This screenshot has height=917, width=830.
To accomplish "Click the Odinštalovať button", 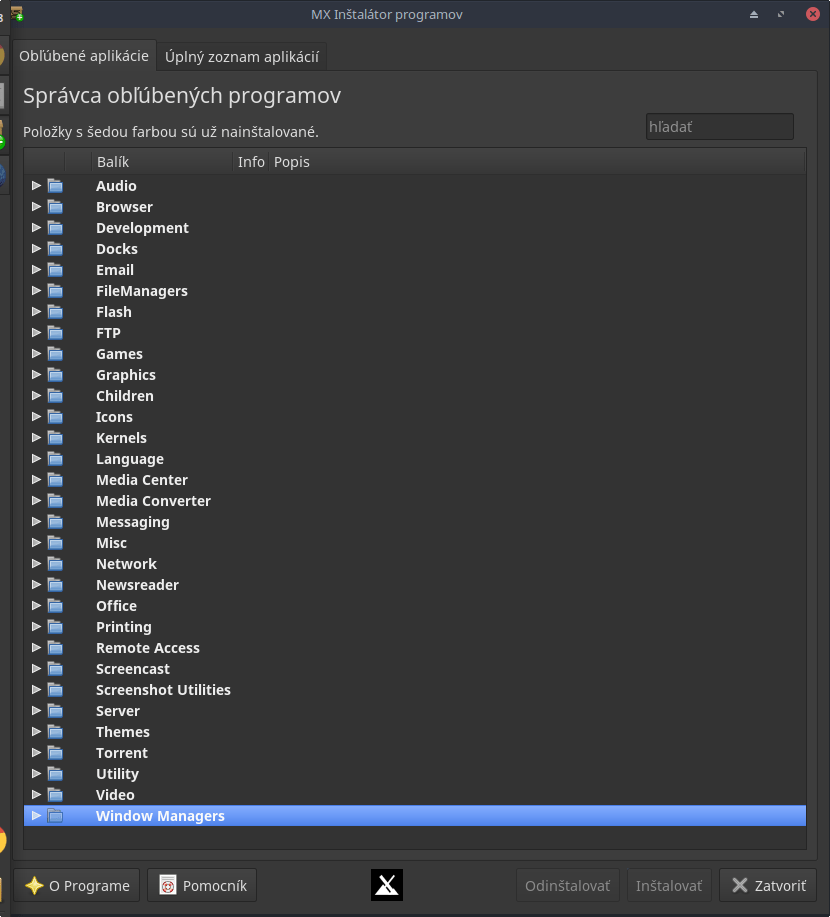I will coord(567,885).
